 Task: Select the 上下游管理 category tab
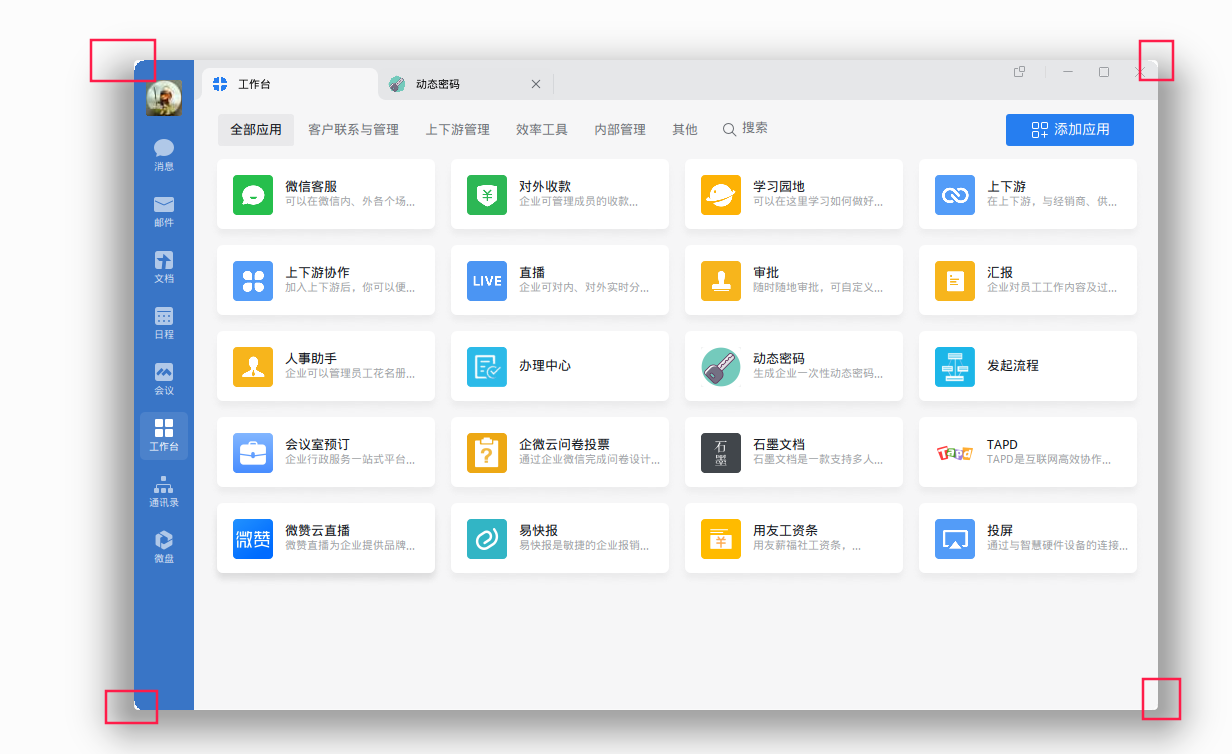458,130
